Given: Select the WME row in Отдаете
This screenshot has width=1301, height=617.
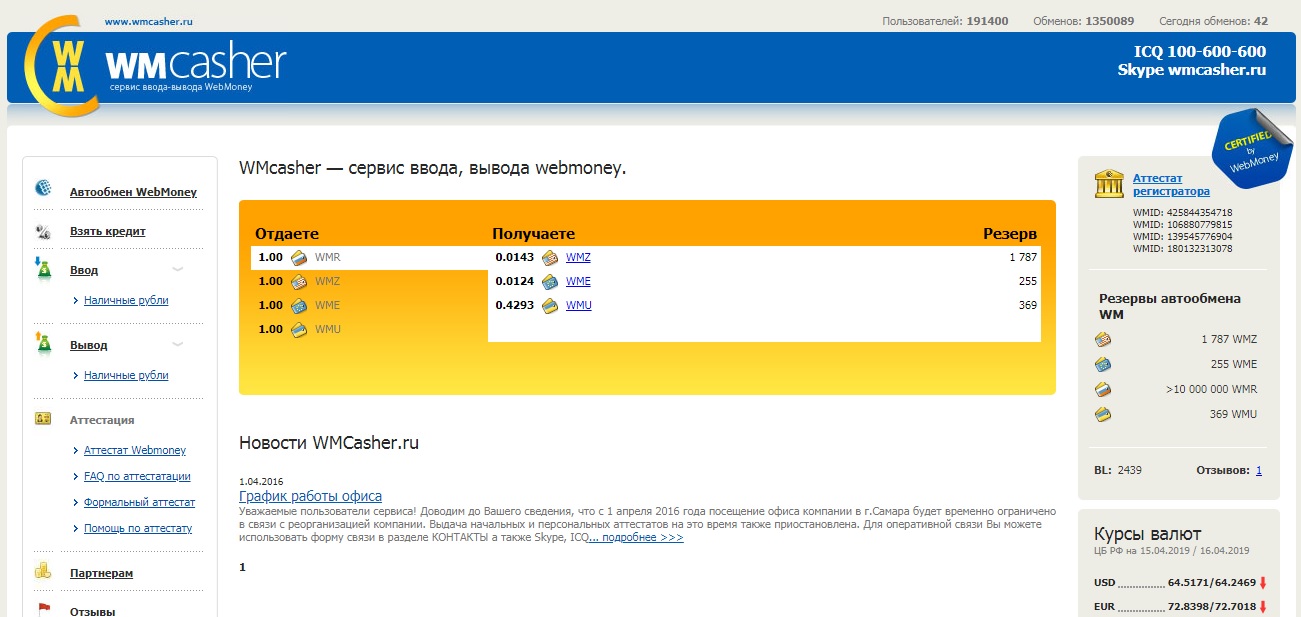Looking at the screenshot, I should (x=369, y=305).
